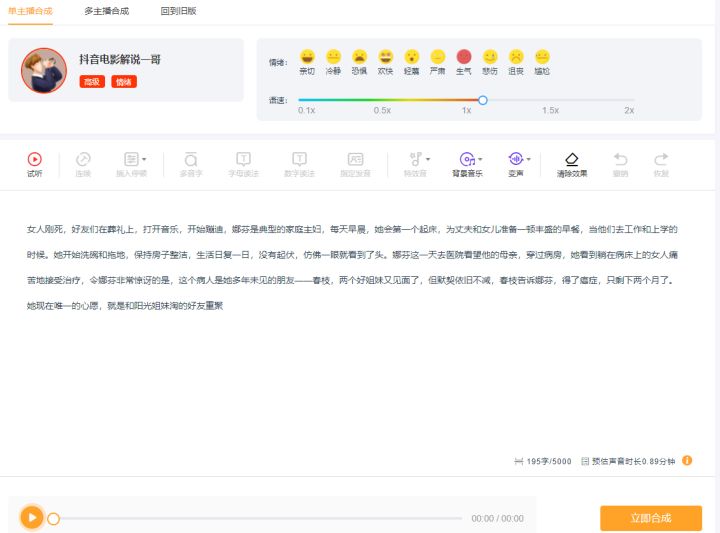Select the surprised open-mouth emotion face
The height and width of the screenshot is (533, 720).
tap(411, 57)
